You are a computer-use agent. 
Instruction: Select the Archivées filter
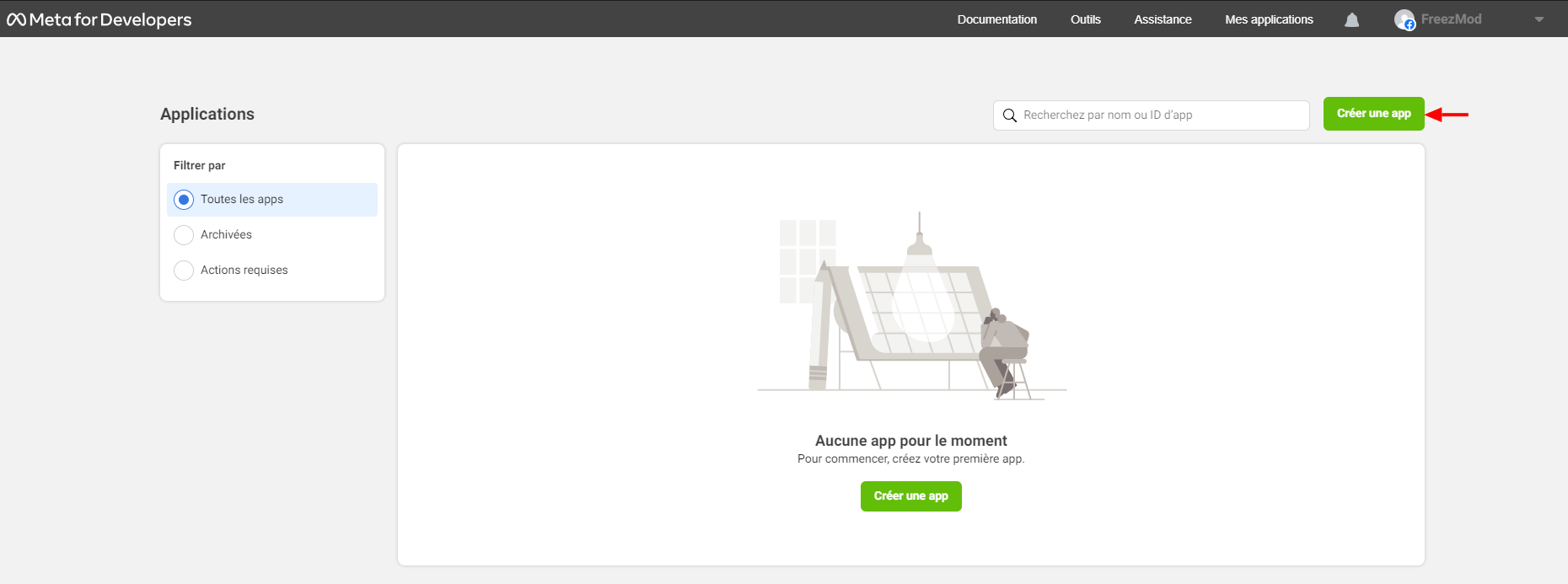[x=272, y=235]
